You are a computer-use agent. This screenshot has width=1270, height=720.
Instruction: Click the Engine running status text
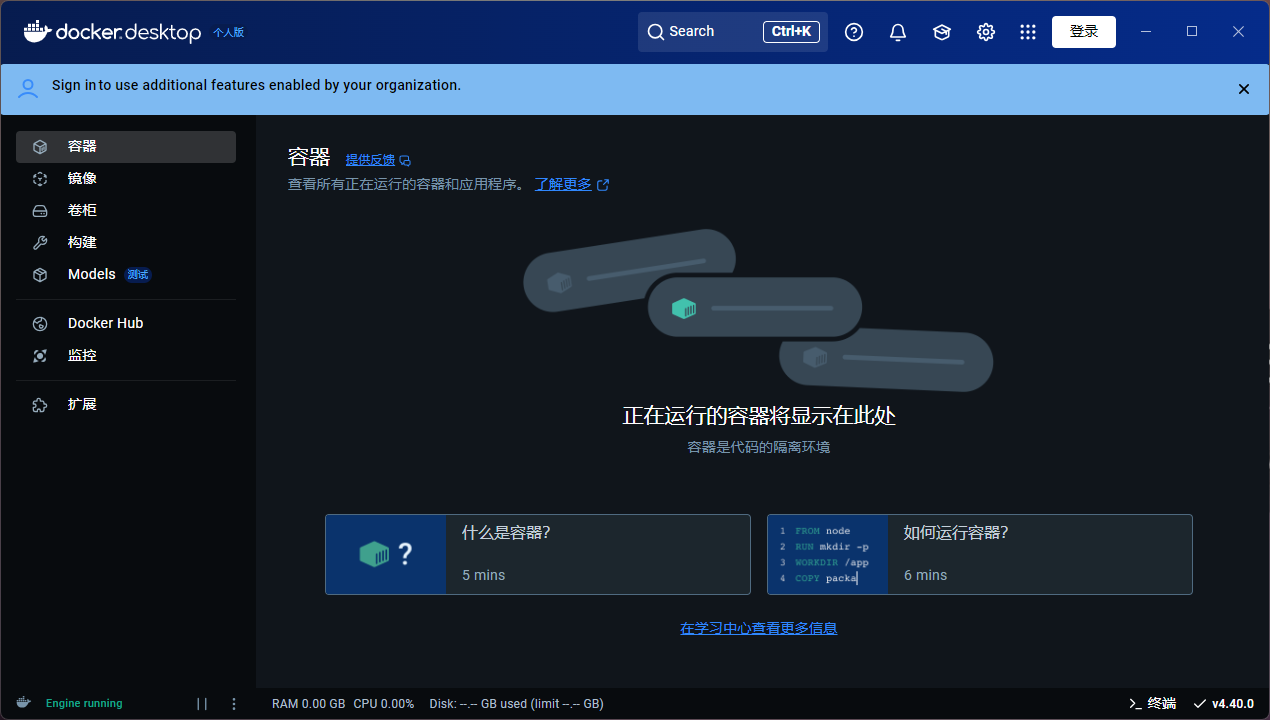click(x=84, y=703)
